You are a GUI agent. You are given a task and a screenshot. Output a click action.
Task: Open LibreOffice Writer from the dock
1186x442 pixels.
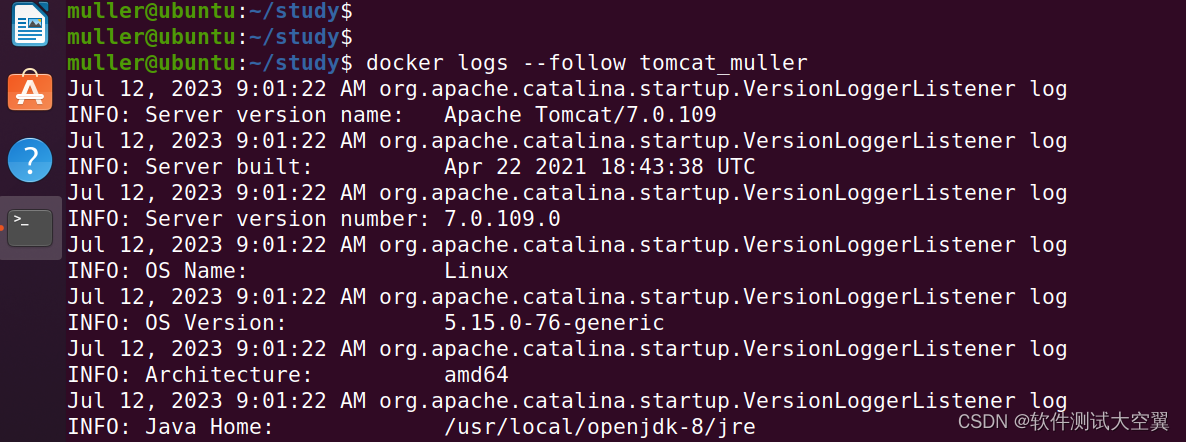click(x=30, y=25)
